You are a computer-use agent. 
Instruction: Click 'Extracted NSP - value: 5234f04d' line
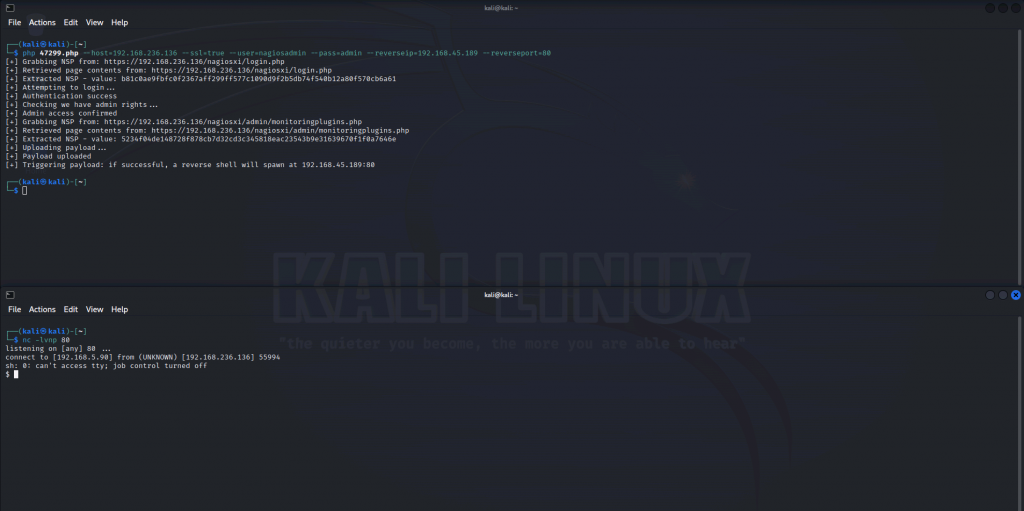tap(200, 139)
